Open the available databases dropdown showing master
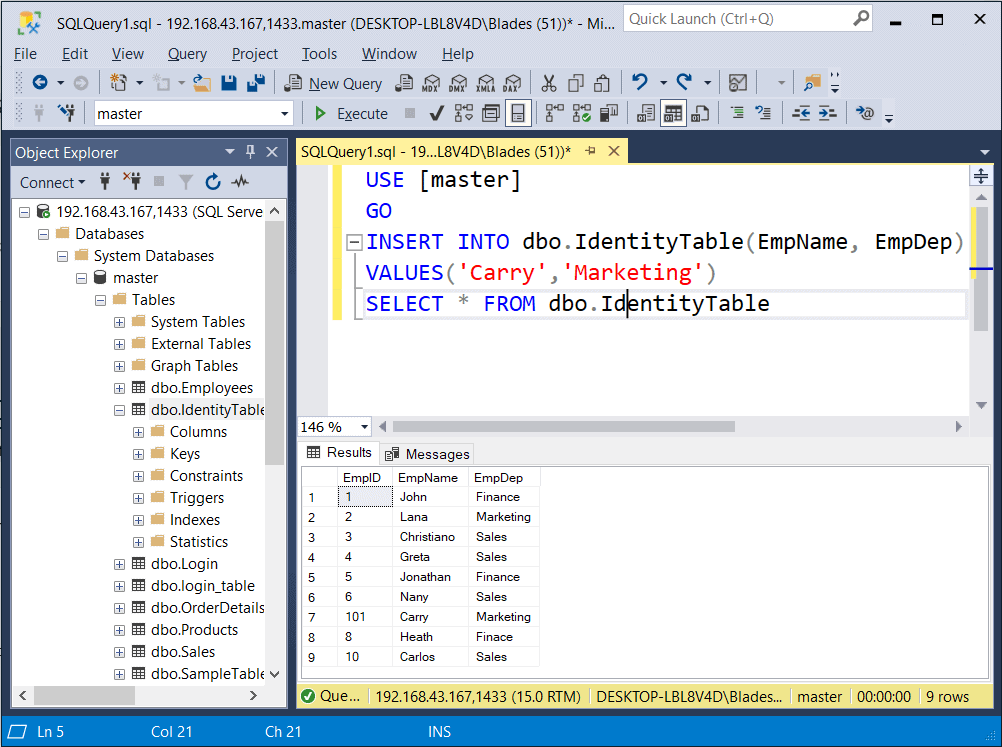This screenshot has width=1002, height=747. [x=287, y=113]
